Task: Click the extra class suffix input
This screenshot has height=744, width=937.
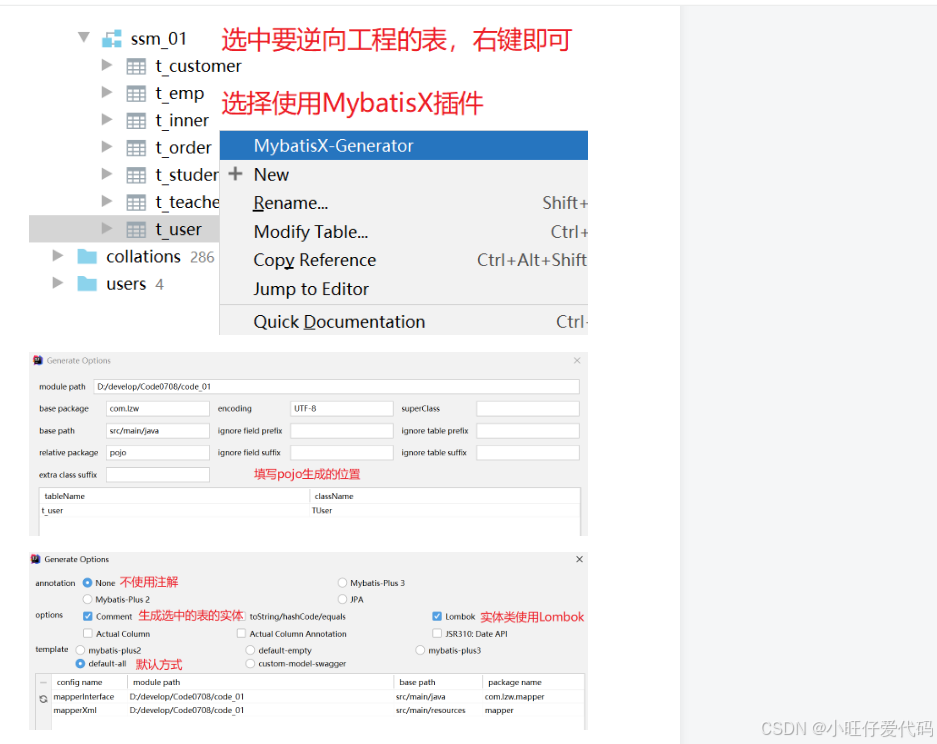Action: [x=158, y=474]
